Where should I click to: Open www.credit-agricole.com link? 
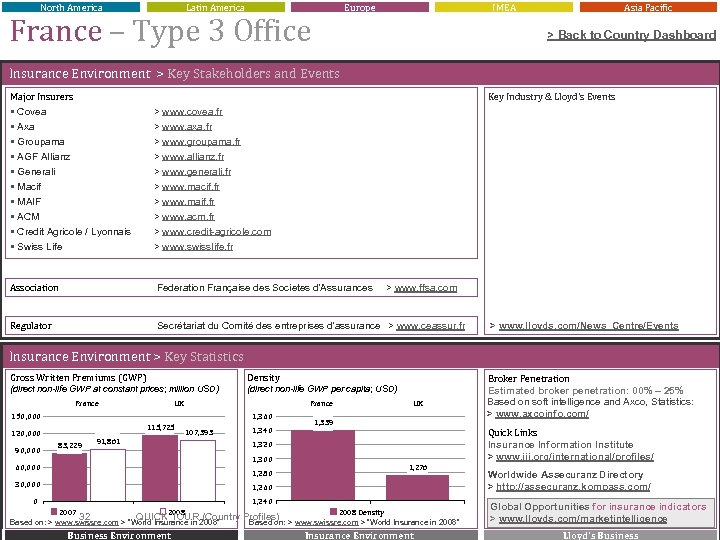pyautogui.click(x=216, y=232)
